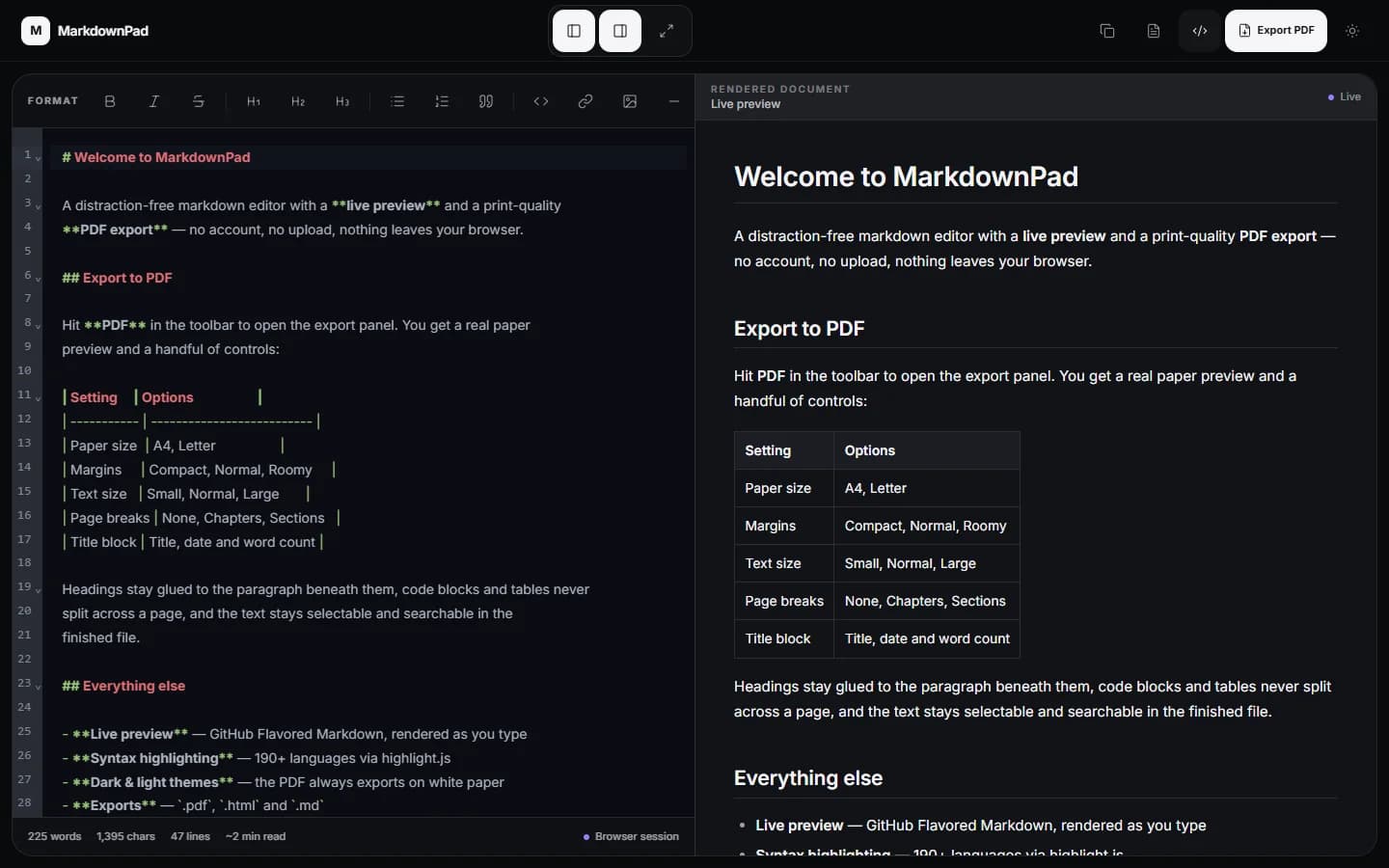Image resolution: width=1389 pixels, height=868 pixels.
Task: Click the '| Page breaks' source line in the editor
Action: pos(368,518)
